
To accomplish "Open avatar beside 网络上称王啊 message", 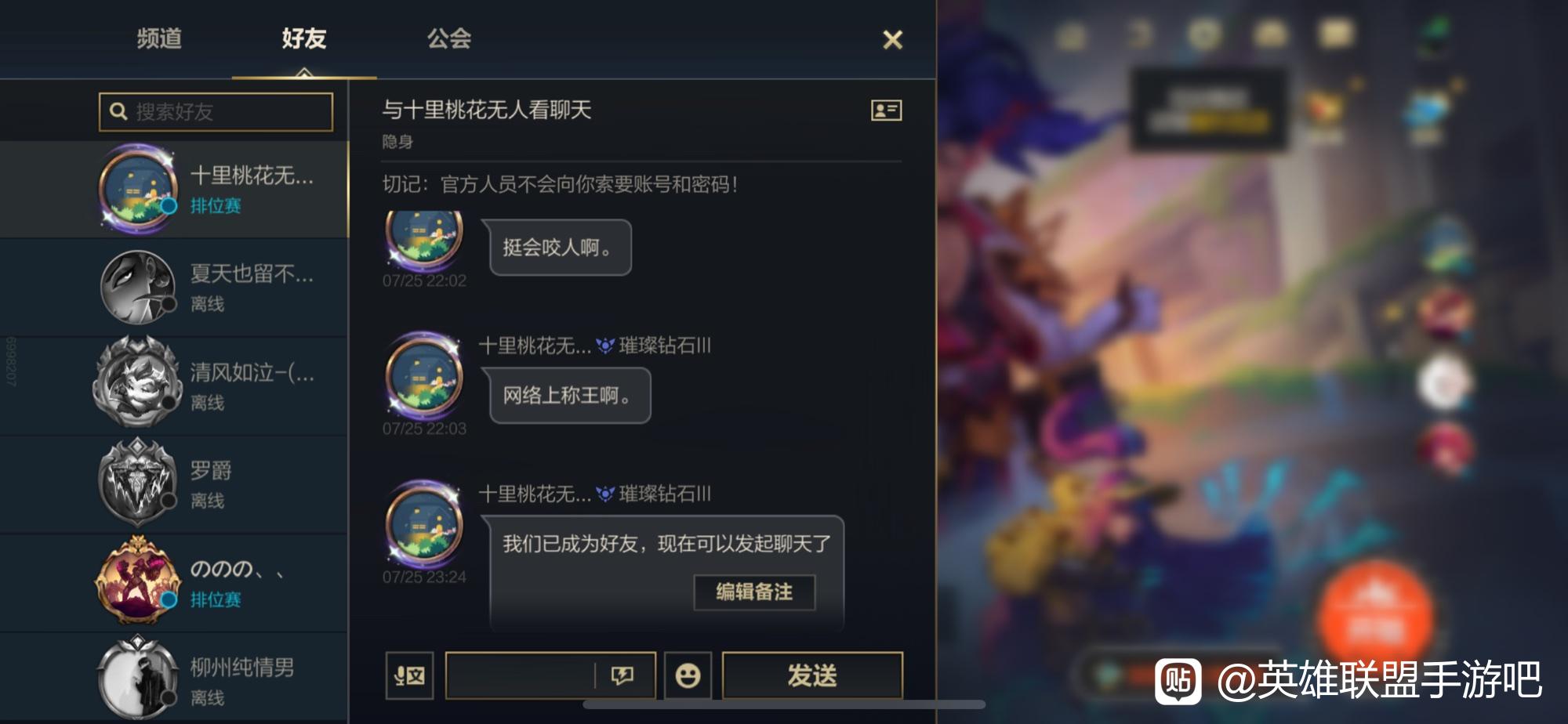I will [x=423, y=375].
